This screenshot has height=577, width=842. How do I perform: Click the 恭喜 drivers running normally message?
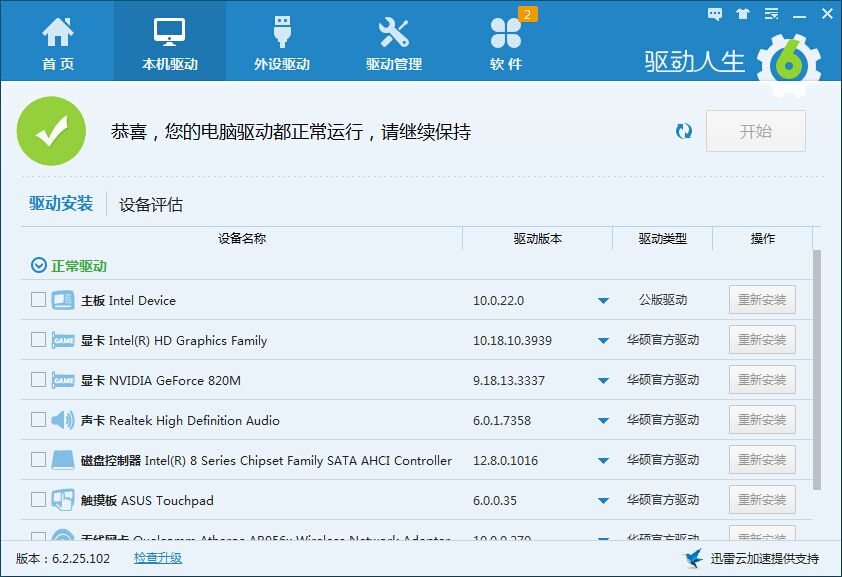click(291, 132)
